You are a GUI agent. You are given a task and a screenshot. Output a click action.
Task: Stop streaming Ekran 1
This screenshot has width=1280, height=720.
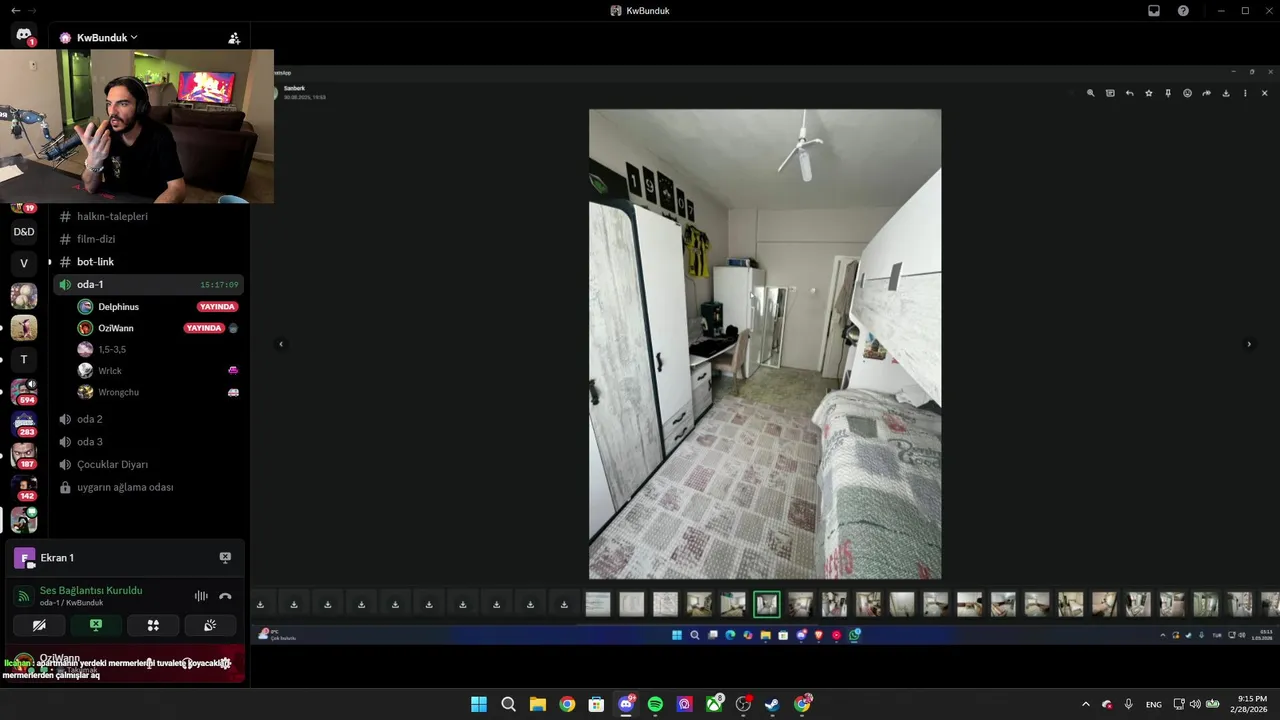coord(225,558)
